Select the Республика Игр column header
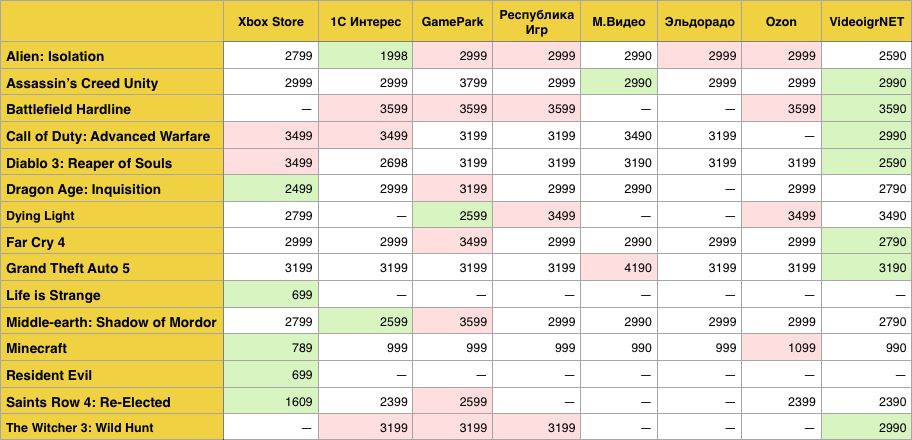The image size is (912, 440). point(537,22)
